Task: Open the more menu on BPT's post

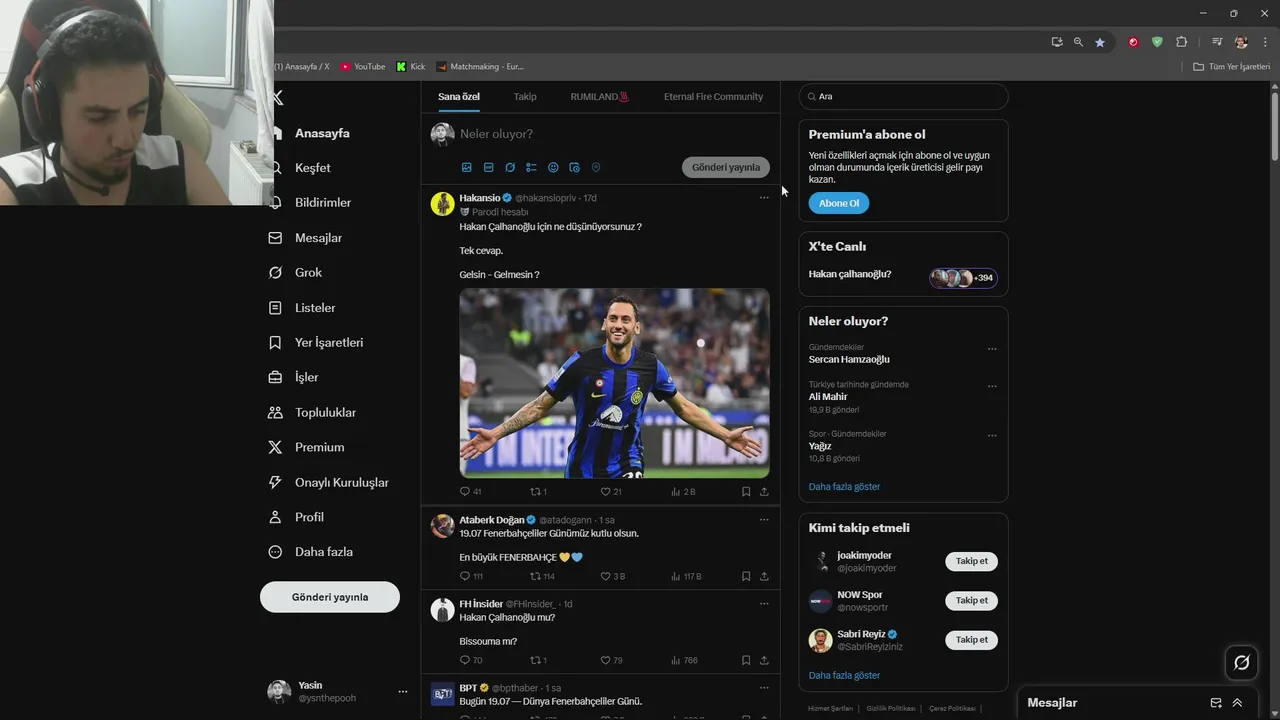Action: (764, 688)
